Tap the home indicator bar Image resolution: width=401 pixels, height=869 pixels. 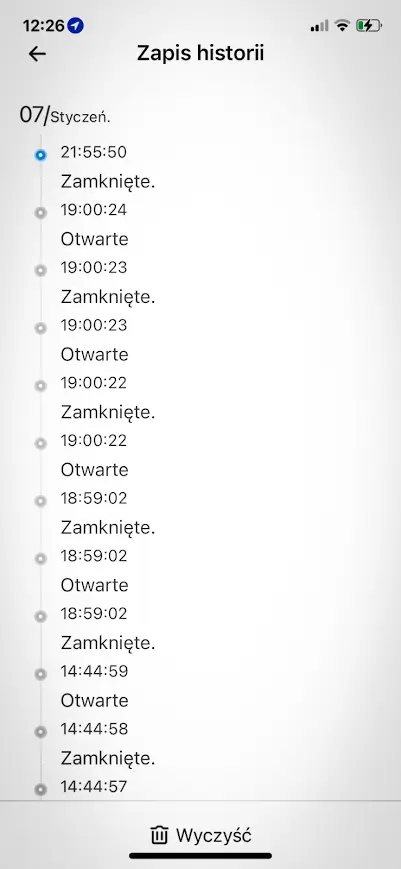pyautogui.click(x=200, y=856)
